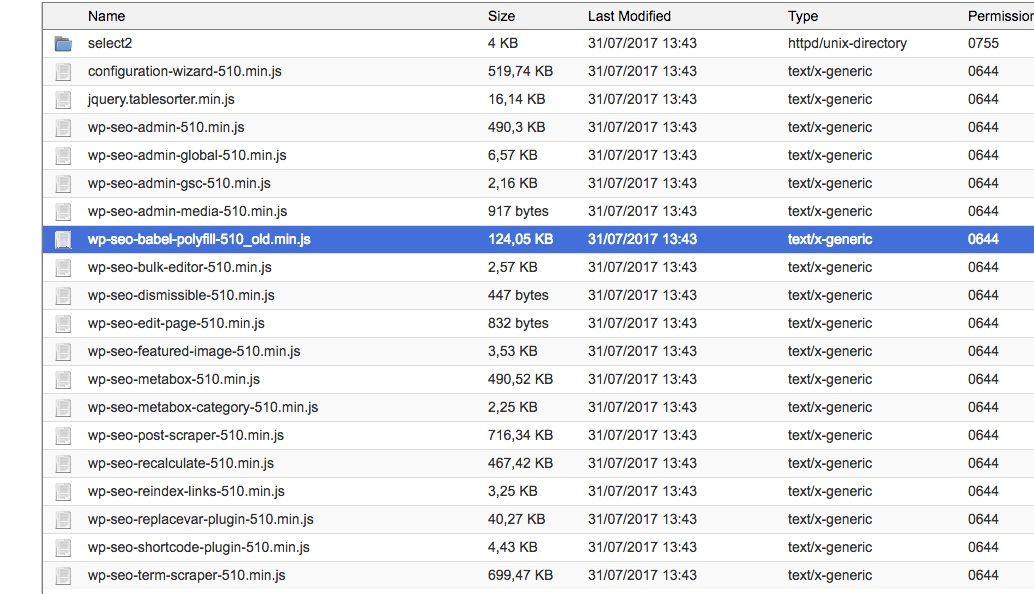Click the 917 bytes size cell
This screenshot has height=594, width=1034.
pyautogui.click(x=518, y=212)
